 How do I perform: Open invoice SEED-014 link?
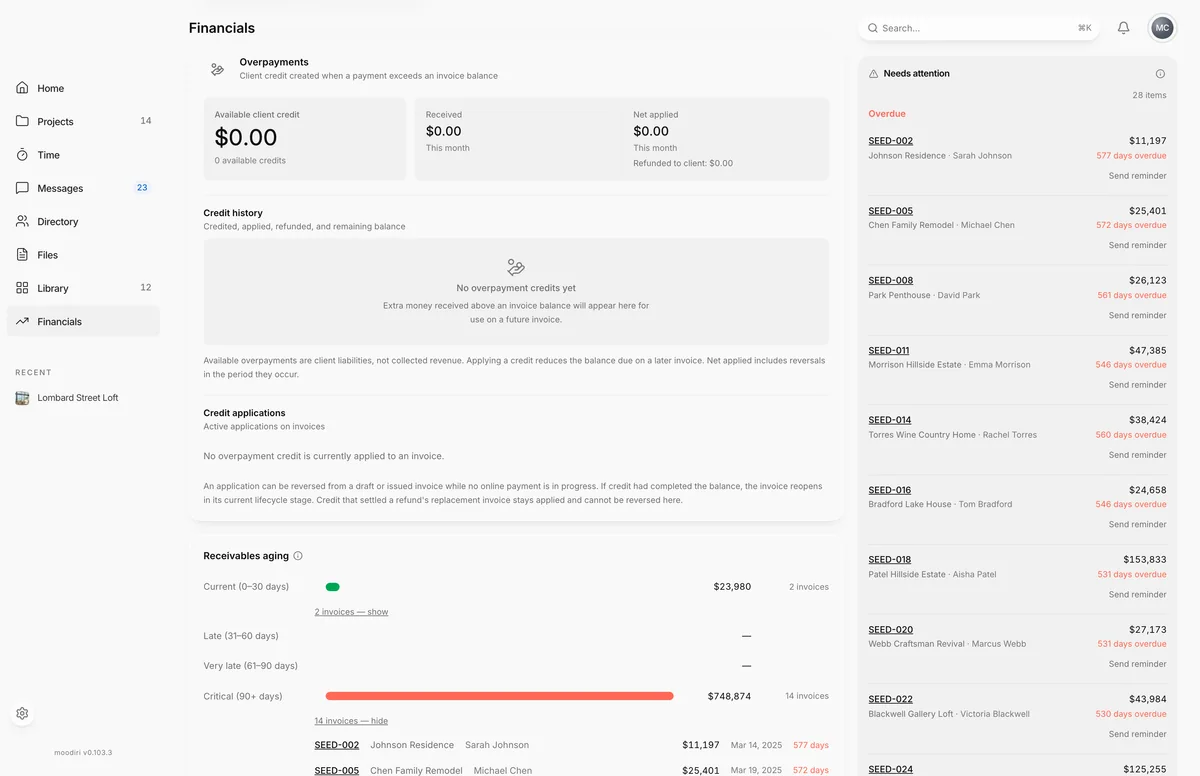[x=890, y=420]
